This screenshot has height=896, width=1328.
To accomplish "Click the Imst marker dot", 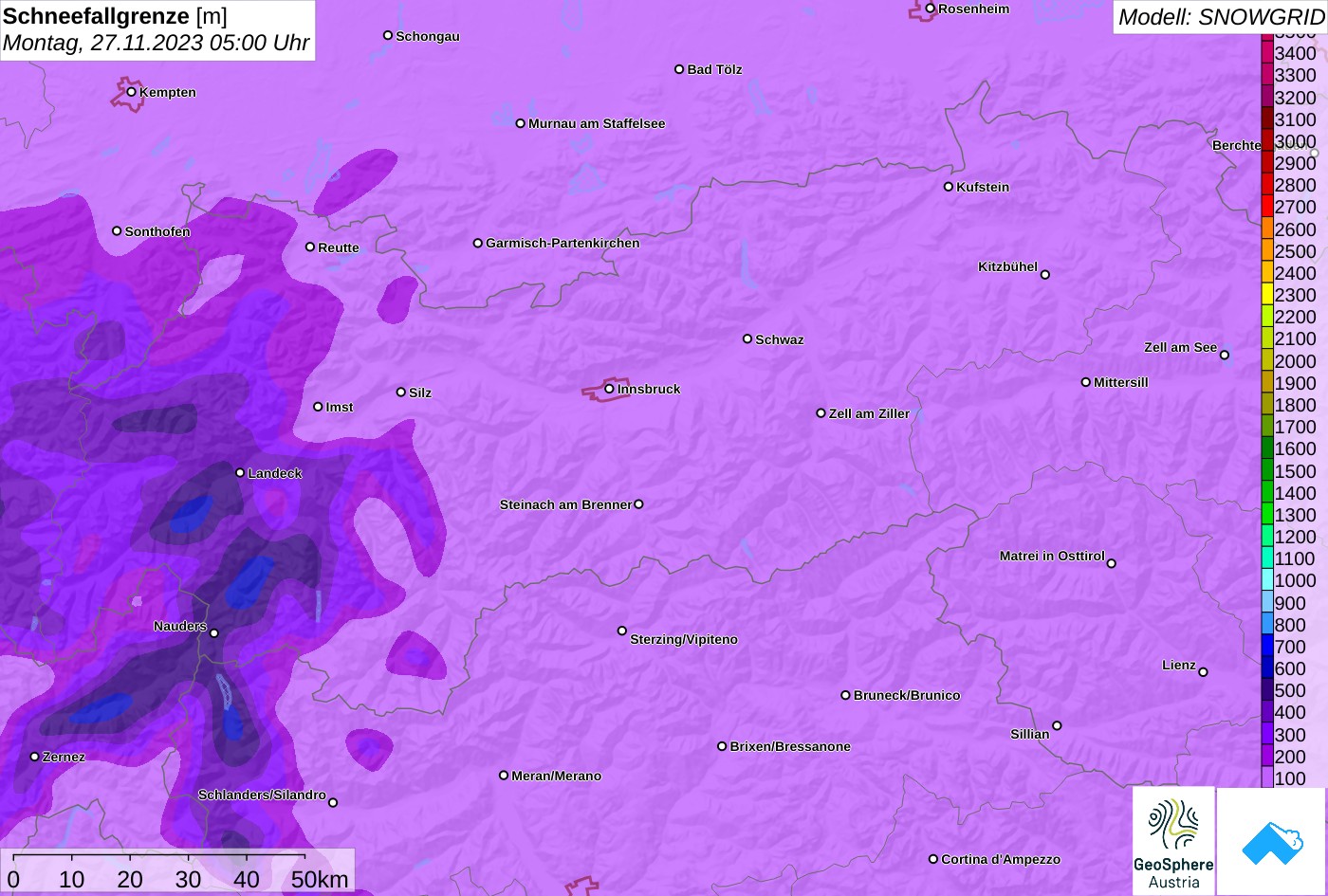I will coord(318,407).
